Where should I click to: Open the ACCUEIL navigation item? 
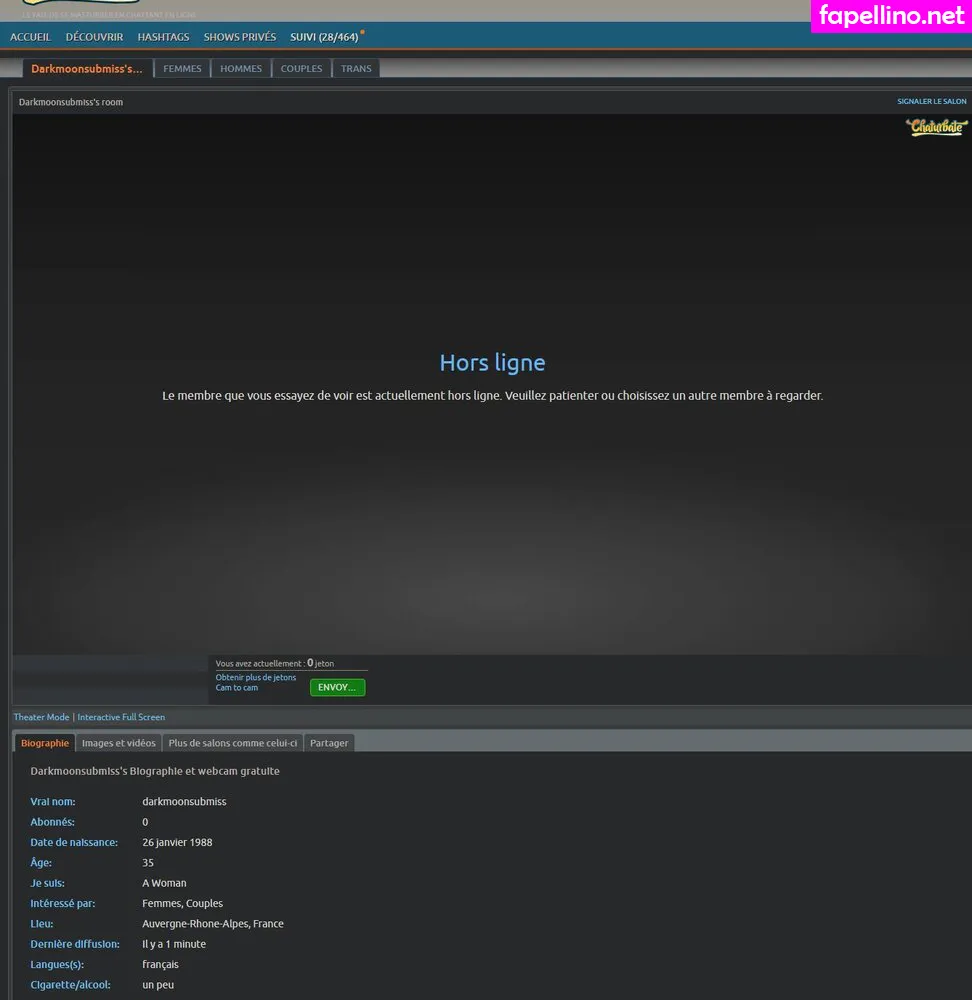(x=30, y=37)
